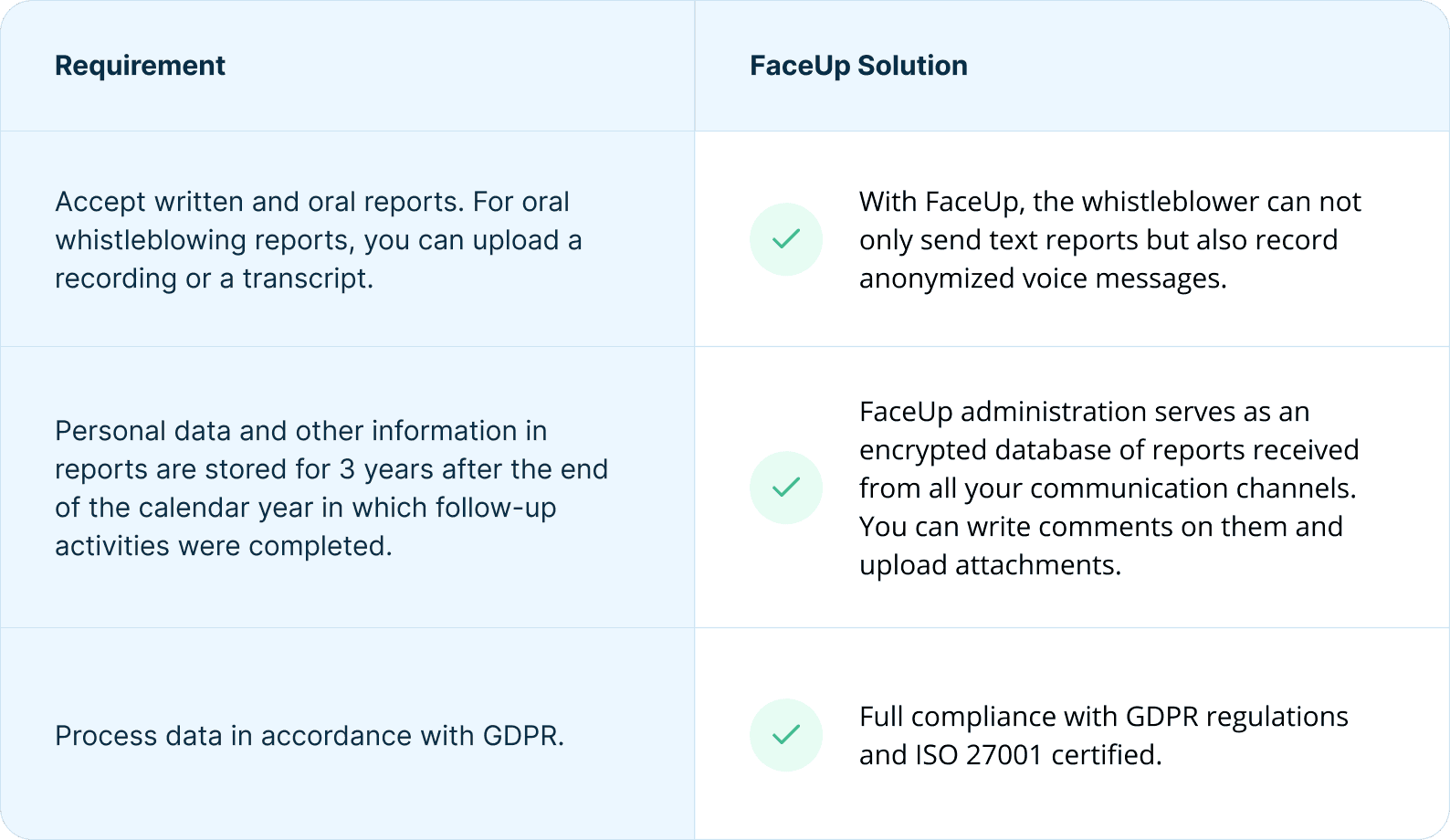Click the Requirement column header
Screen dimensions: 1450x840
click(x=140, y=66)
